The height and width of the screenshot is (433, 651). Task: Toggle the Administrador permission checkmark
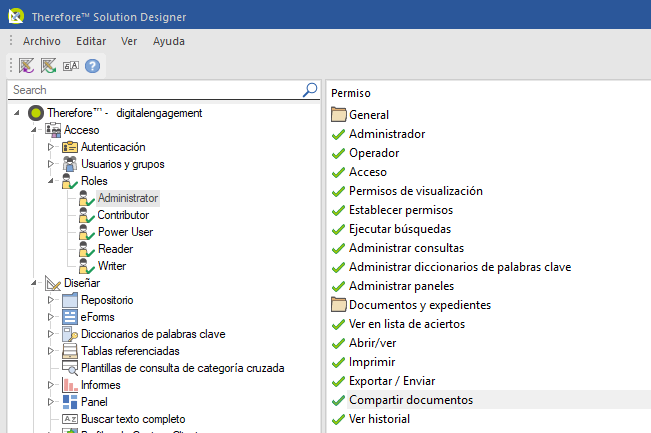point(338,134)
